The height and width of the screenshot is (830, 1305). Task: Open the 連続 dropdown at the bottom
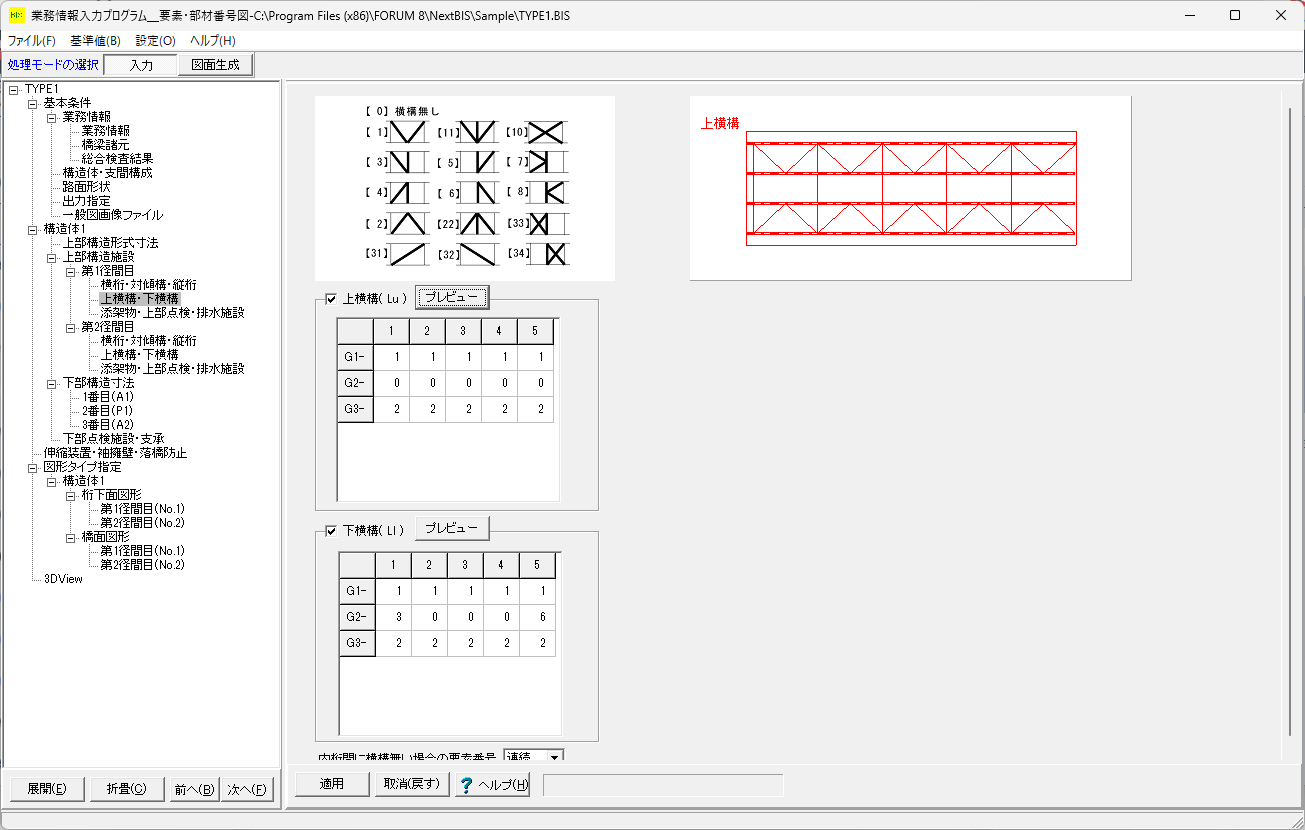click(554, 757)
